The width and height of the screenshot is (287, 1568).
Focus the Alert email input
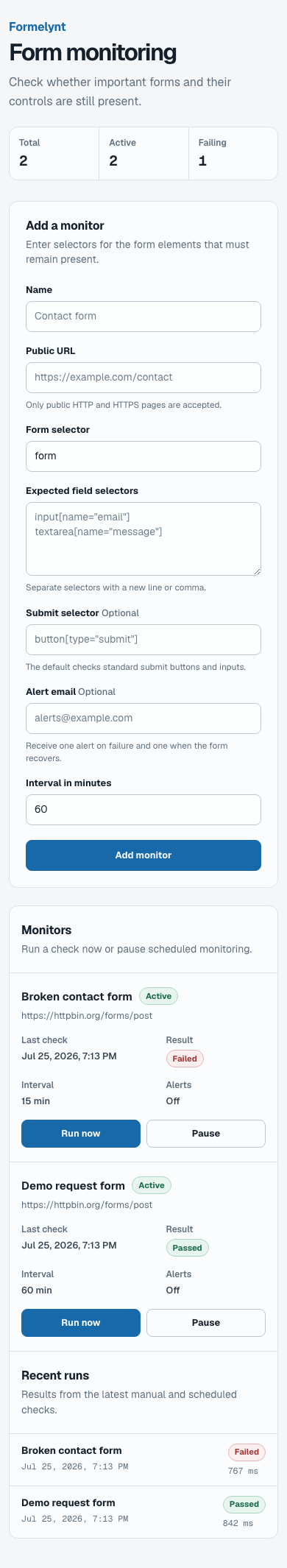pos(143,718)
